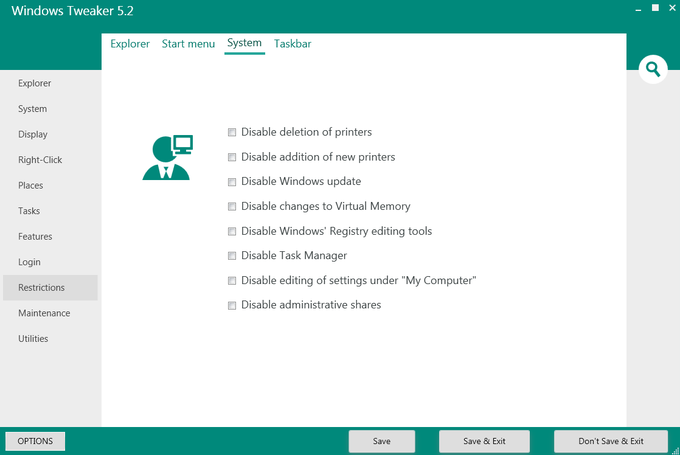Viewport: 680px width, 455px height.
Task: Switch to the Taskbar tab
Action: (x=292, y=44)
